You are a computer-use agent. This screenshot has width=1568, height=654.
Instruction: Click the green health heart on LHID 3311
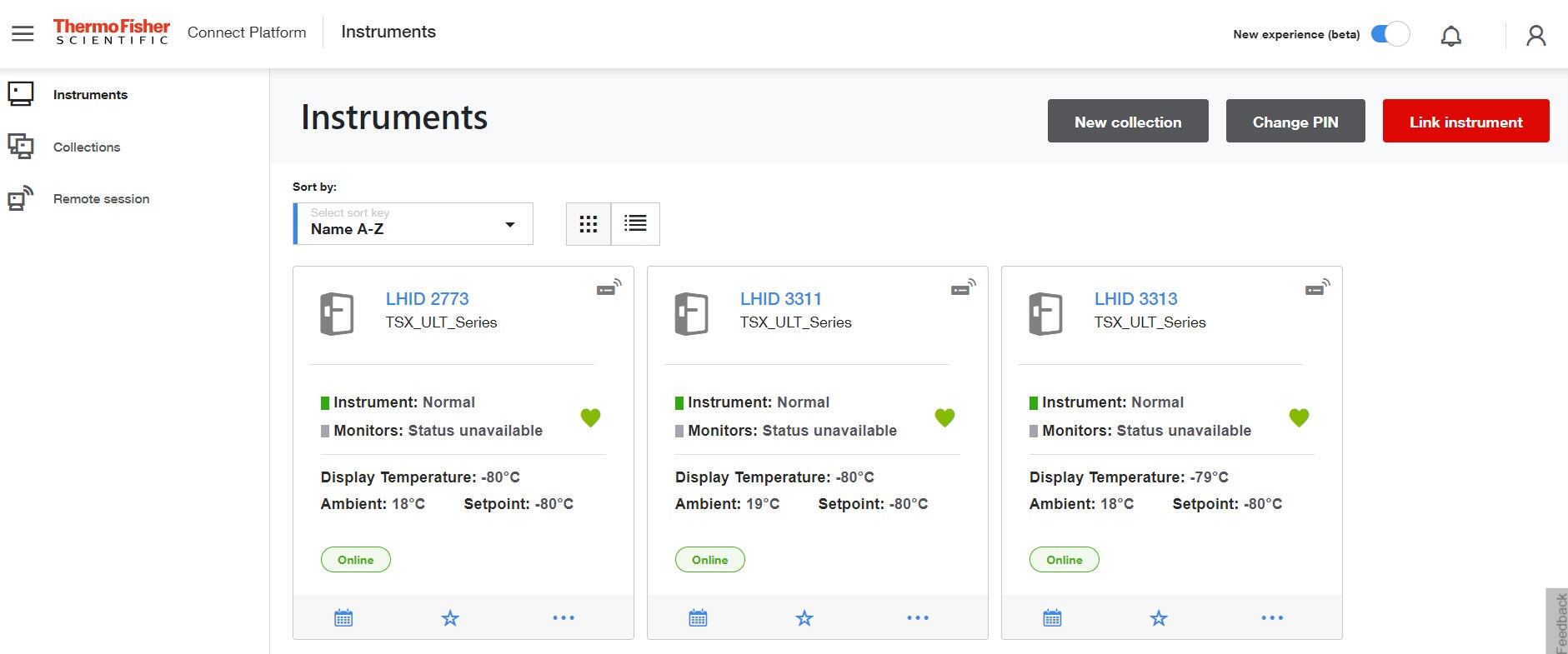pyautogui.click(x=944, y=417)
